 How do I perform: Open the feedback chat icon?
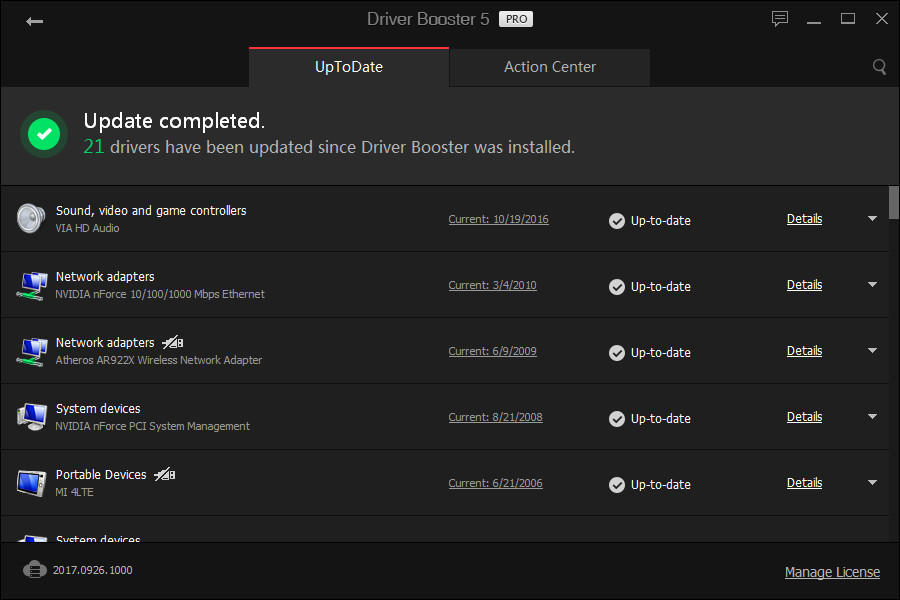(780, 19)
